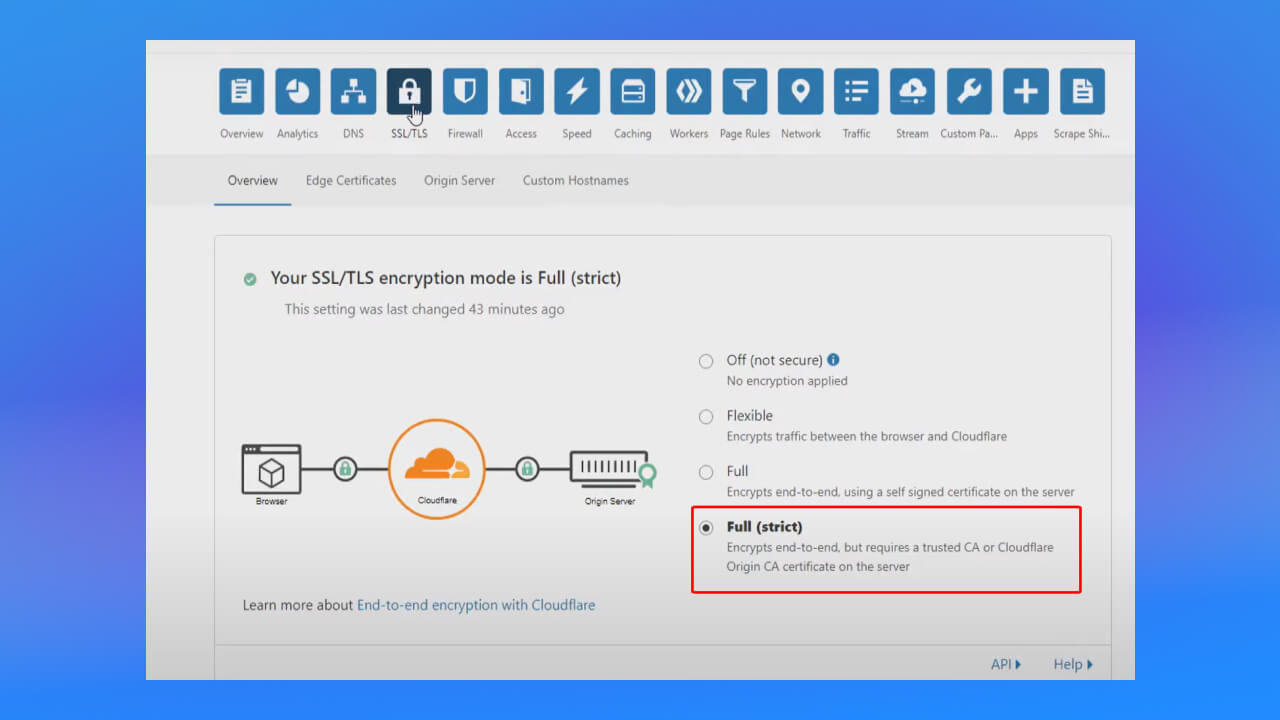This screenshot has height=720, width=1280.
Task: Open the Caching drive icon
Action: [x=633, y=92]
